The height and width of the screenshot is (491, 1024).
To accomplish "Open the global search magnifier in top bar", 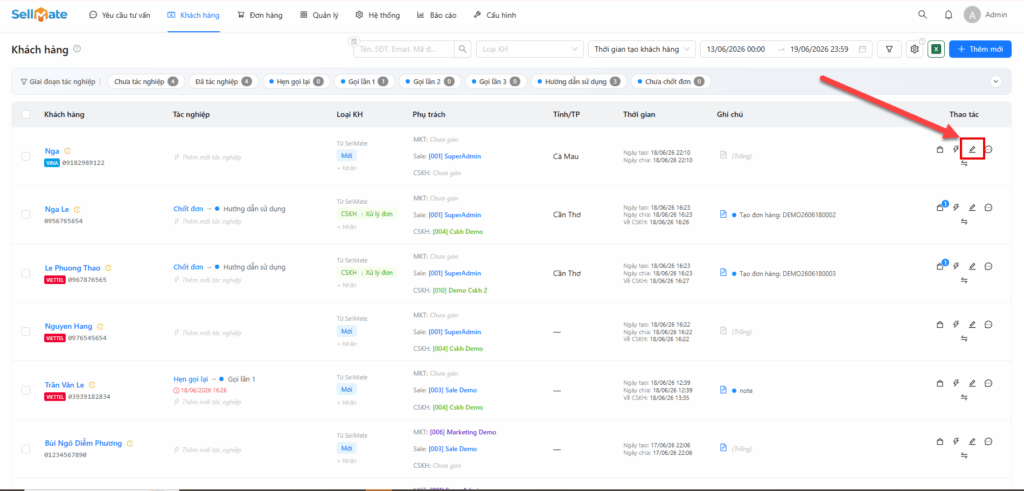I will tap(922, 14).
